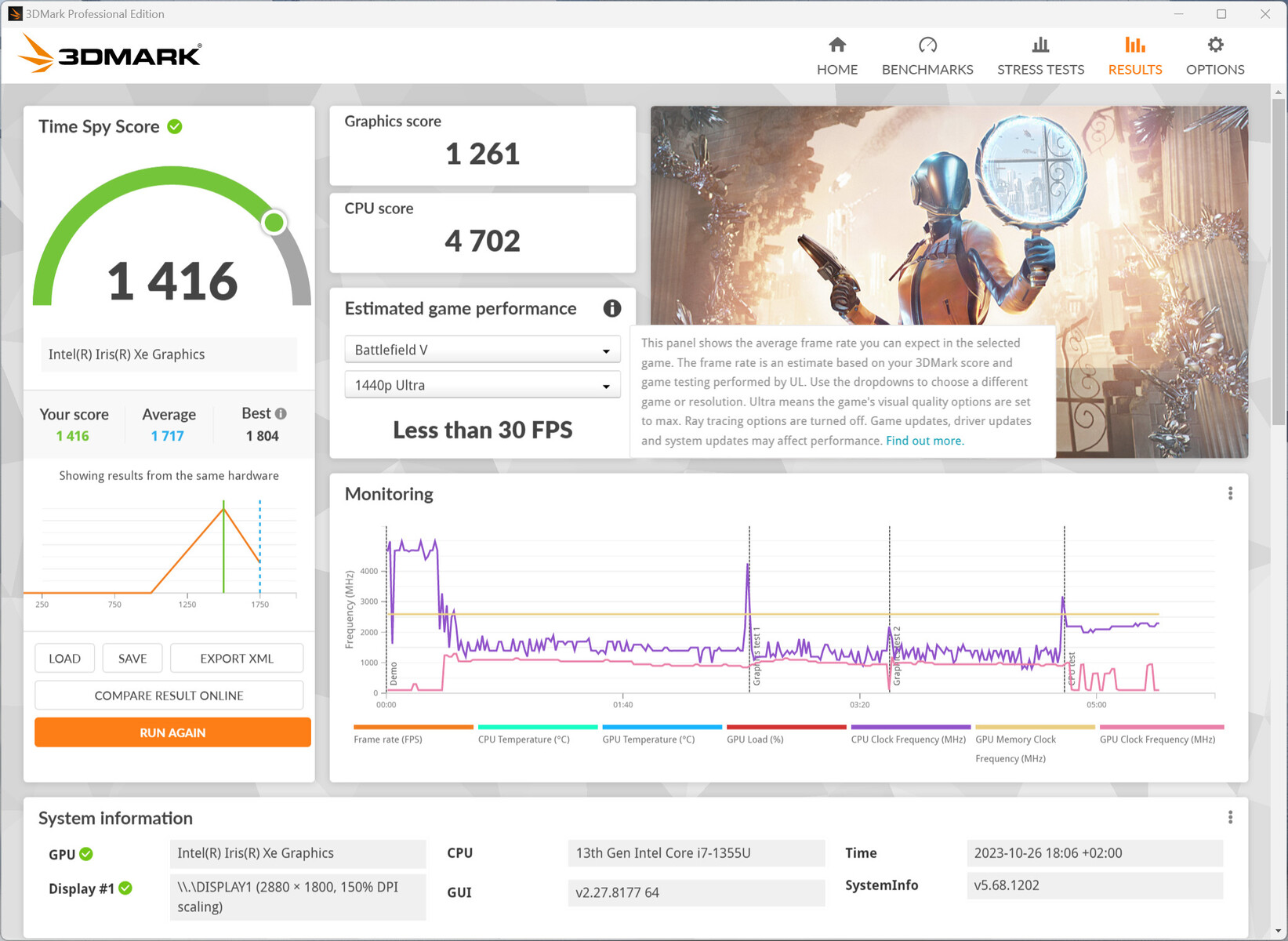Click the Benchmarks gauge icon
The image size is (1288, 941).
pyautogui.click(x=927, y=45)
